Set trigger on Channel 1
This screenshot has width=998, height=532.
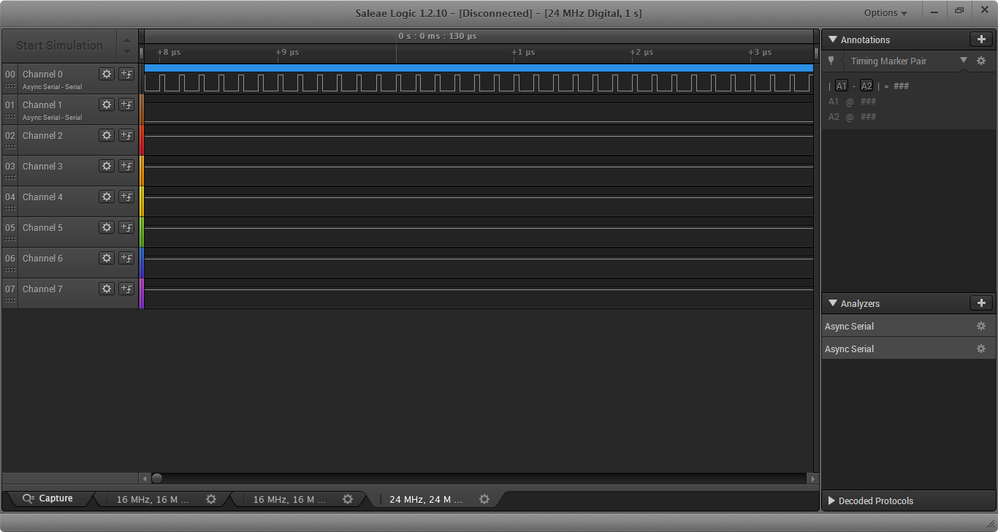tap(126, 104)
